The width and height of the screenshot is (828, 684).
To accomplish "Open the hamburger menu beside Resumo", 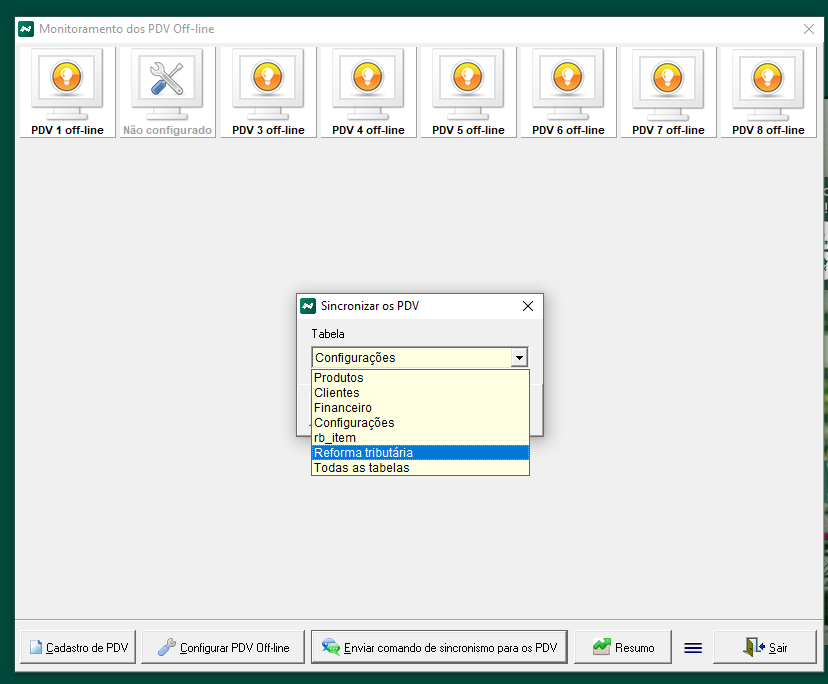I will coord(692,647).
